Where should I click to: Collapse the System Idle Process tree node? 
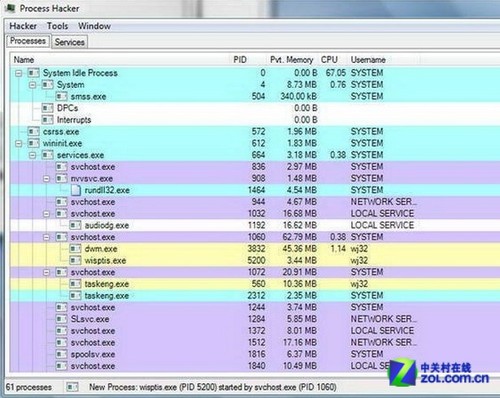[19, 73]
